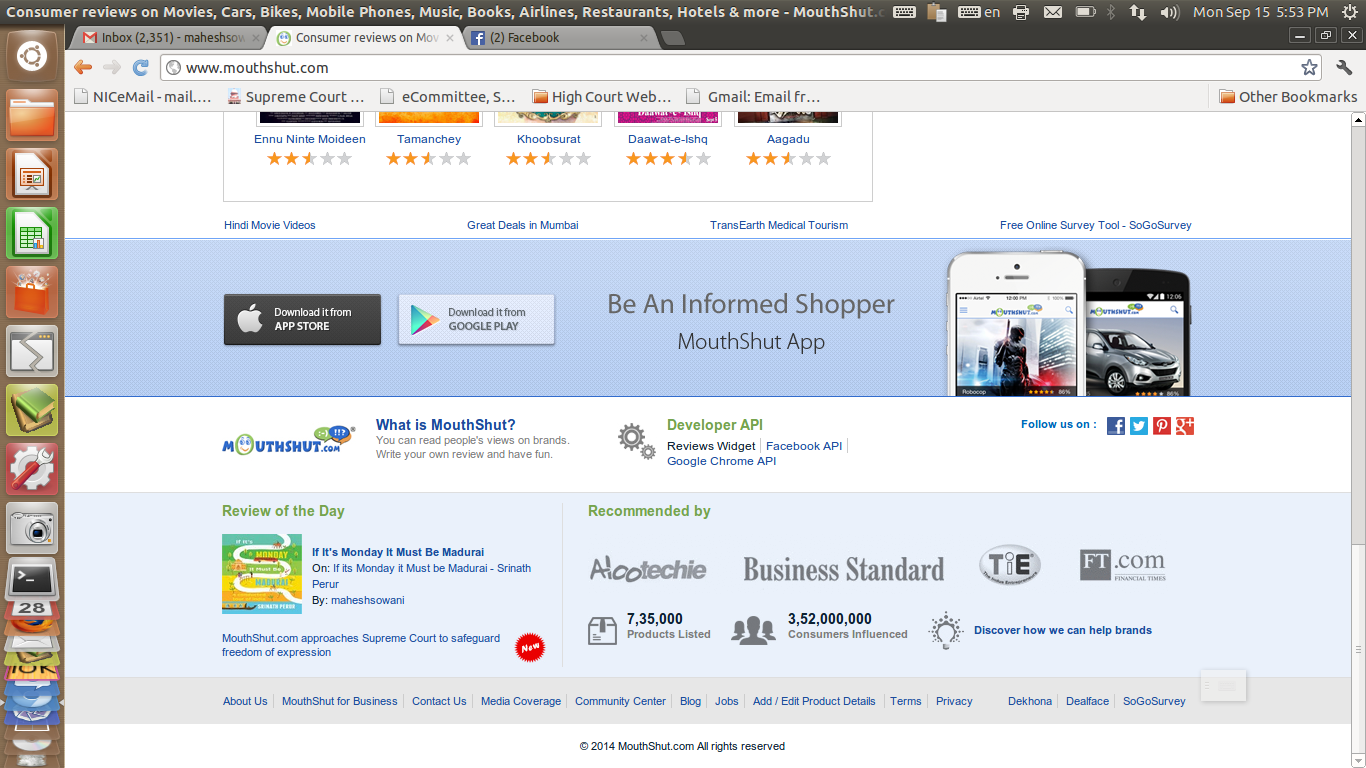Open MouthShut Twitter page icon
The image size is (1366, 768).
pyautogui.click(x=1139, y=426)
